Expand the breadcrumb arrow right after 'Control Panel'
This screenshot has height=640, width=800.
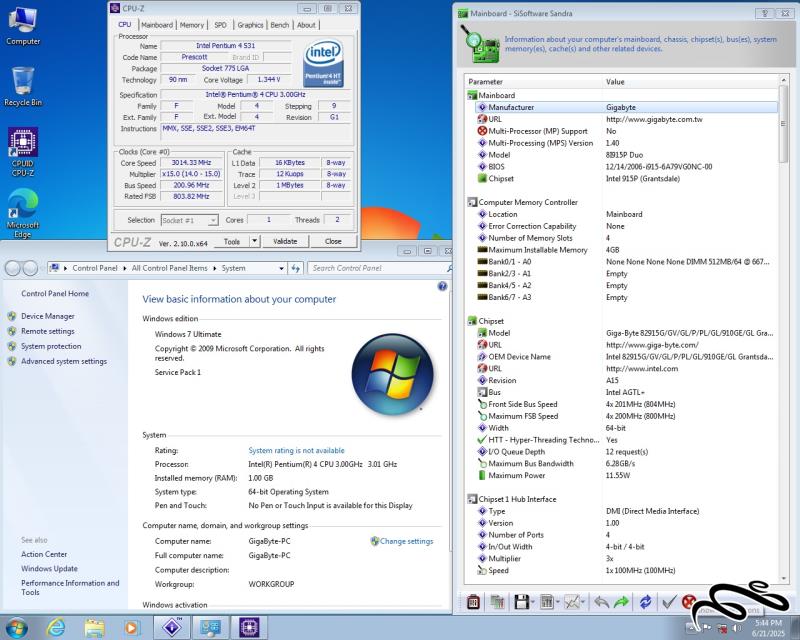[x=124, y=268]
